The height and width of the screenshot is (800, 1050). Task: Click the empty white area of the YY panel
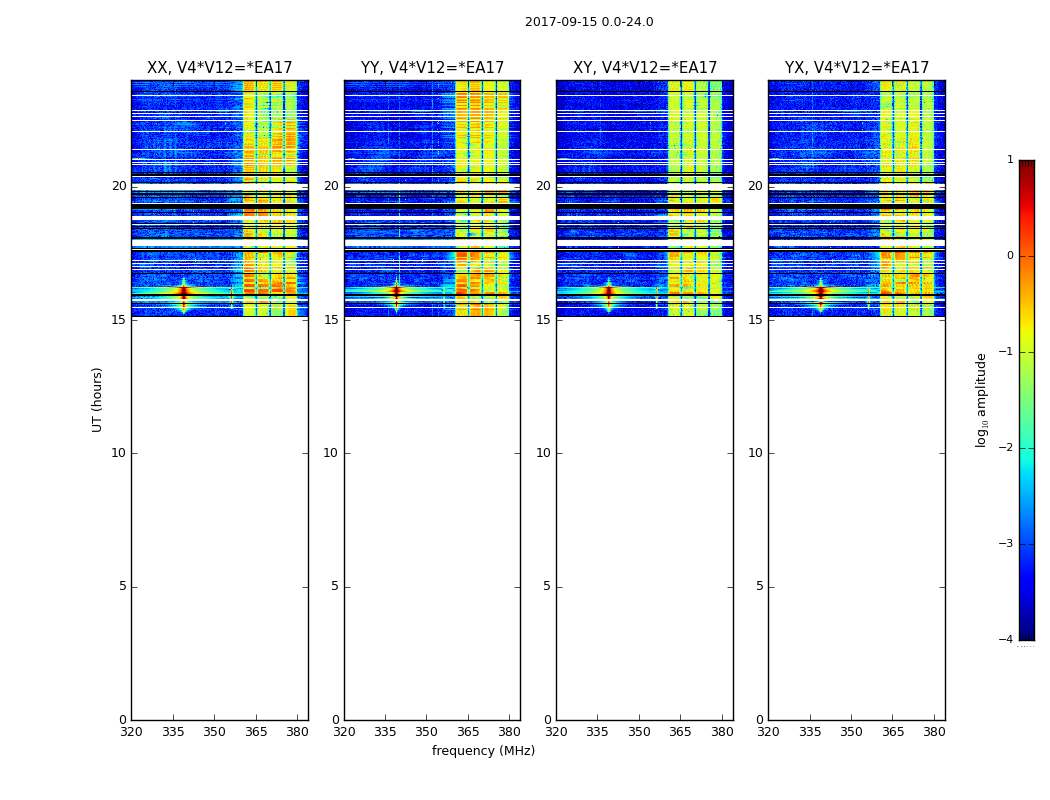tap(432, 519)
